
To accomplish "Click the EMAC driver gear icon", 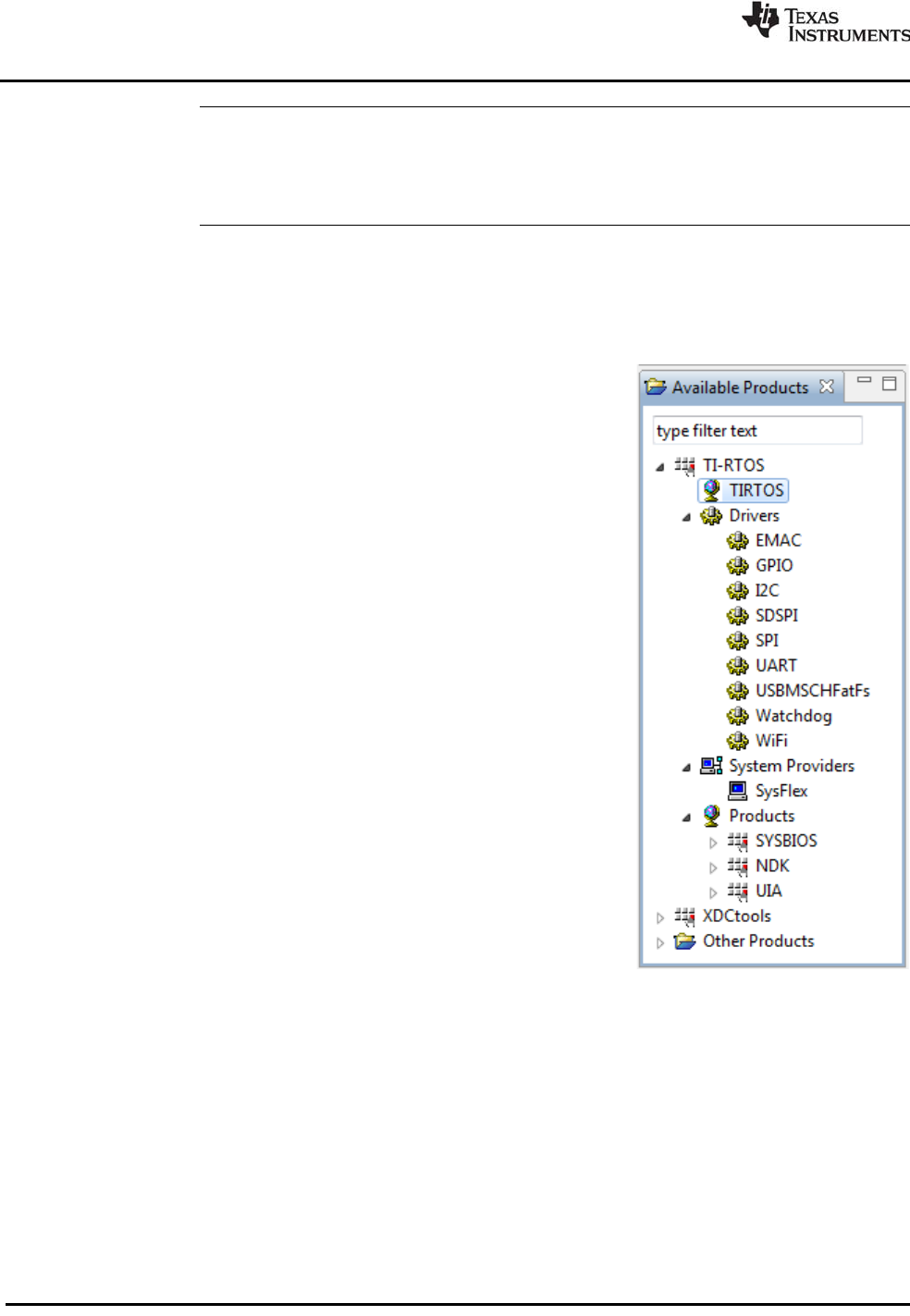I will (737, 540).
